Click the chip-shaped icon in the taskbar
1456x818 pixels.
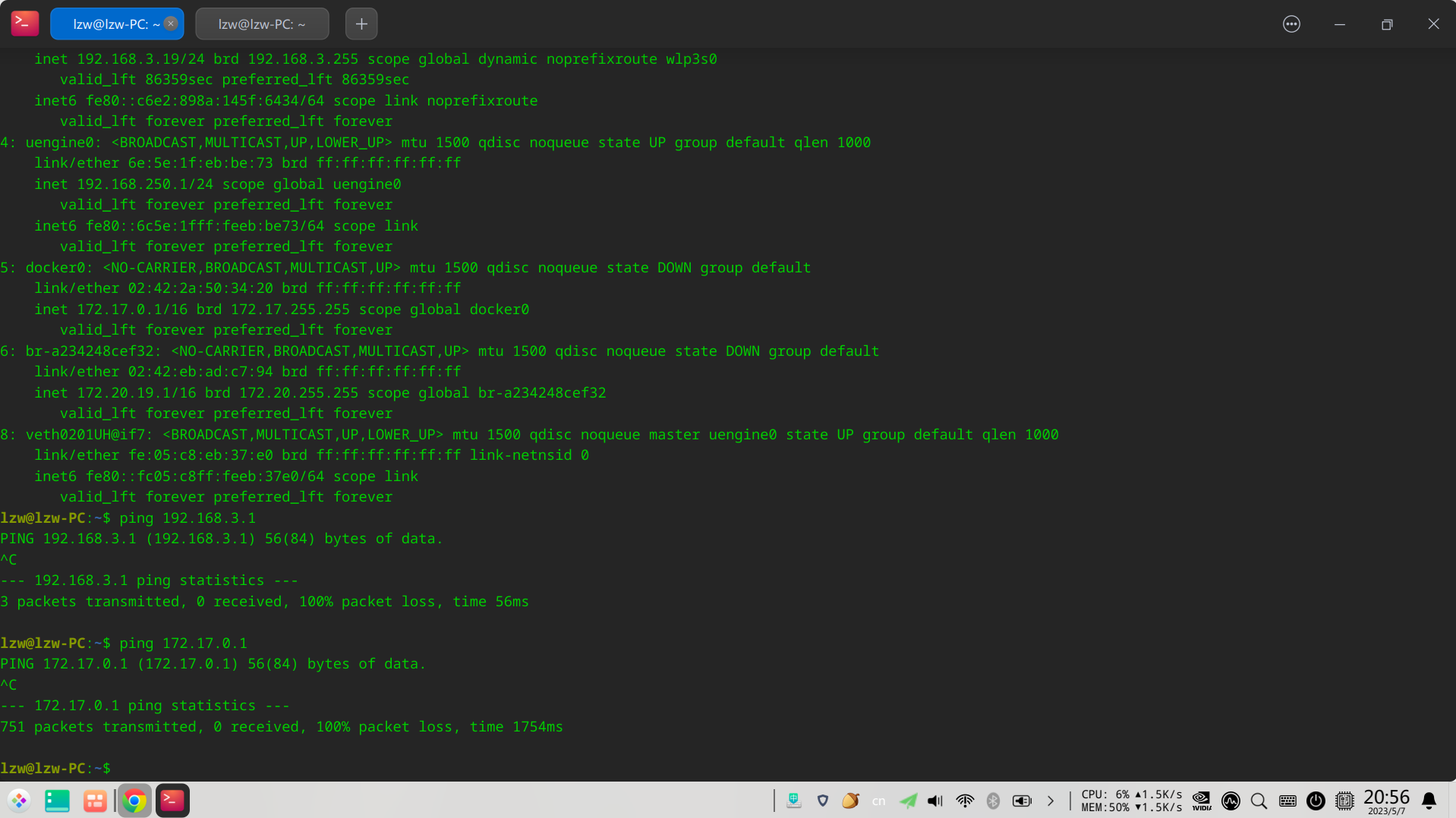(x=1344, y=801)
